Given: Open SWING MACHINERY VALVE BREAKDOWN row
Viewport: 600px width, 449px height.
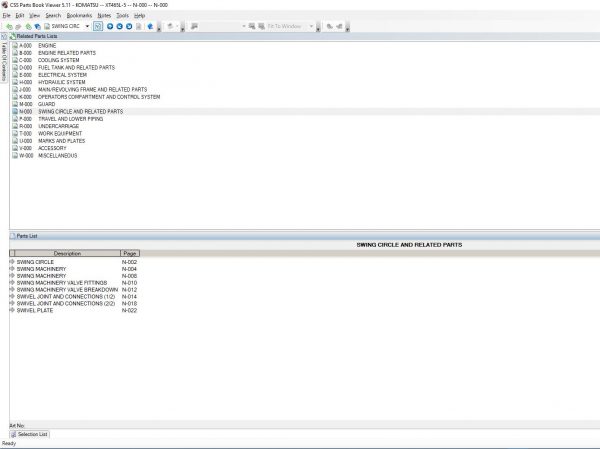Looking at the screenshot, I should click(x=73, y=290).
